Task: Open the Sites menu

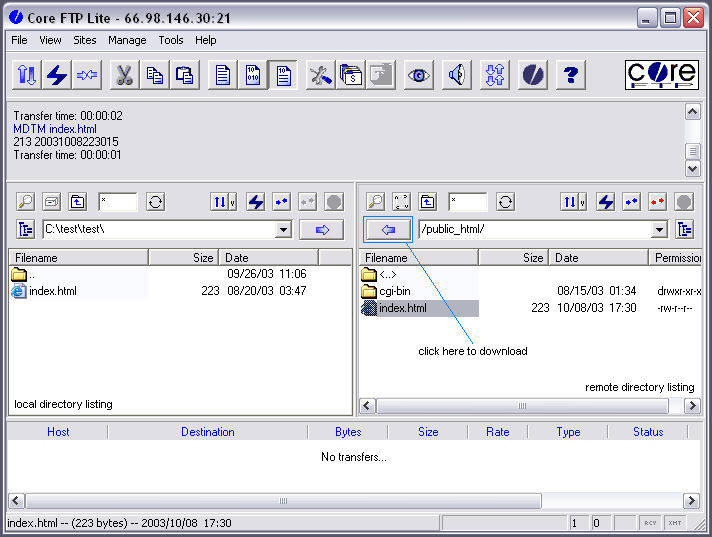Action: point(85,40)
